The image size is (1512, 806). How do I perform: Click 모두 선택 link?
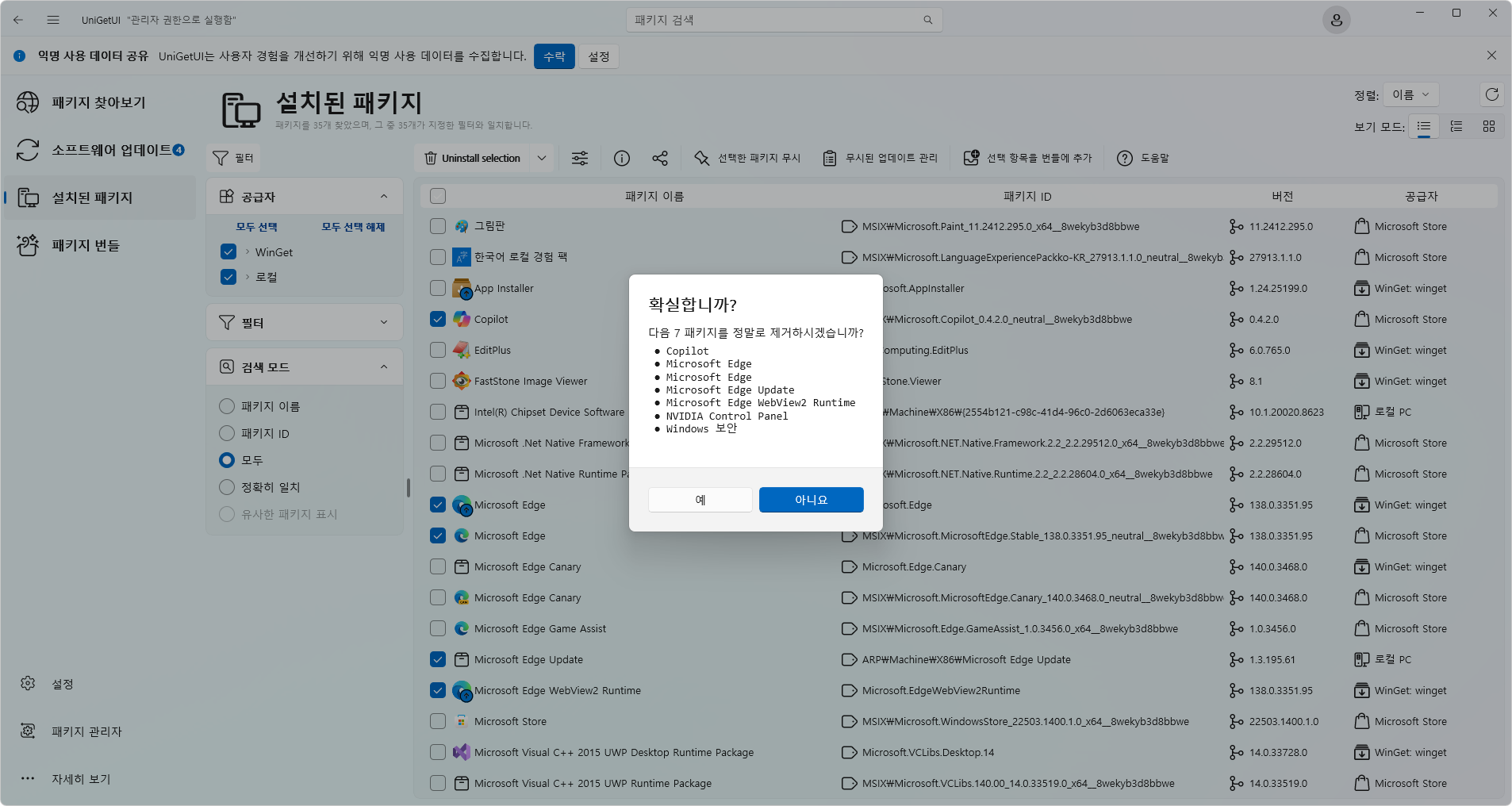[x=256, y=227]
